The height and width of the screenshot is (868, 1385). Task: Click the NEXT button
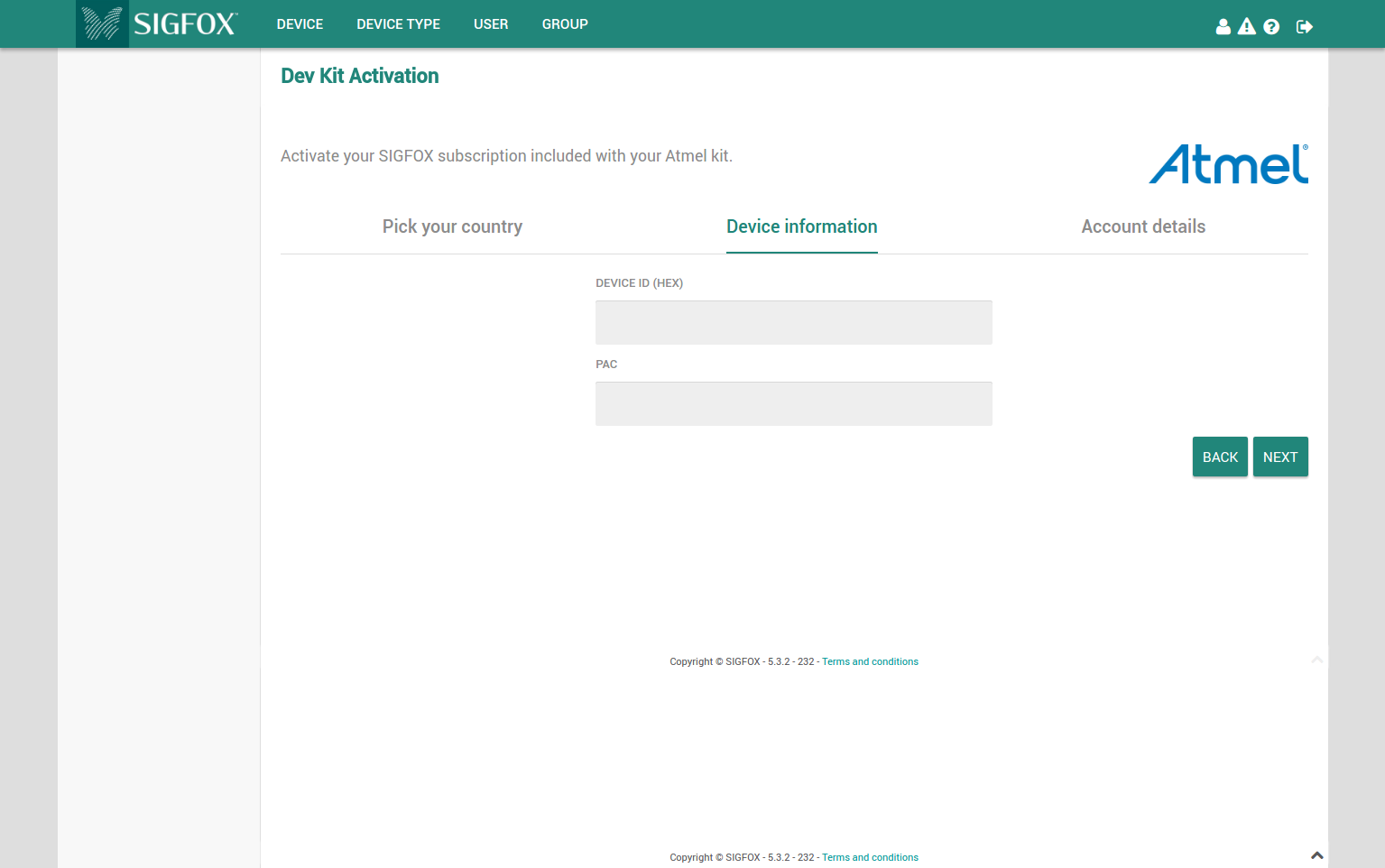[1280, 457]
